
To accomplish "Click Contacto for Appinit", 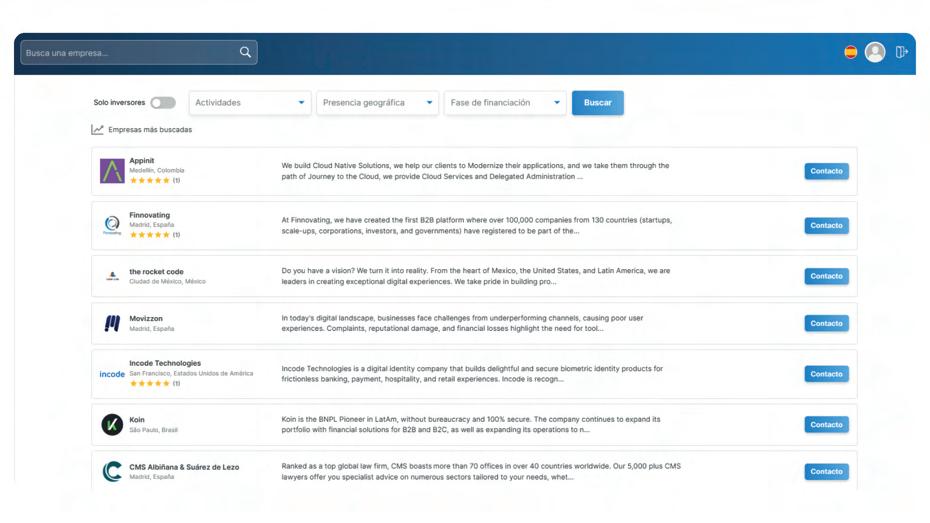I will (x=826, y=171).
